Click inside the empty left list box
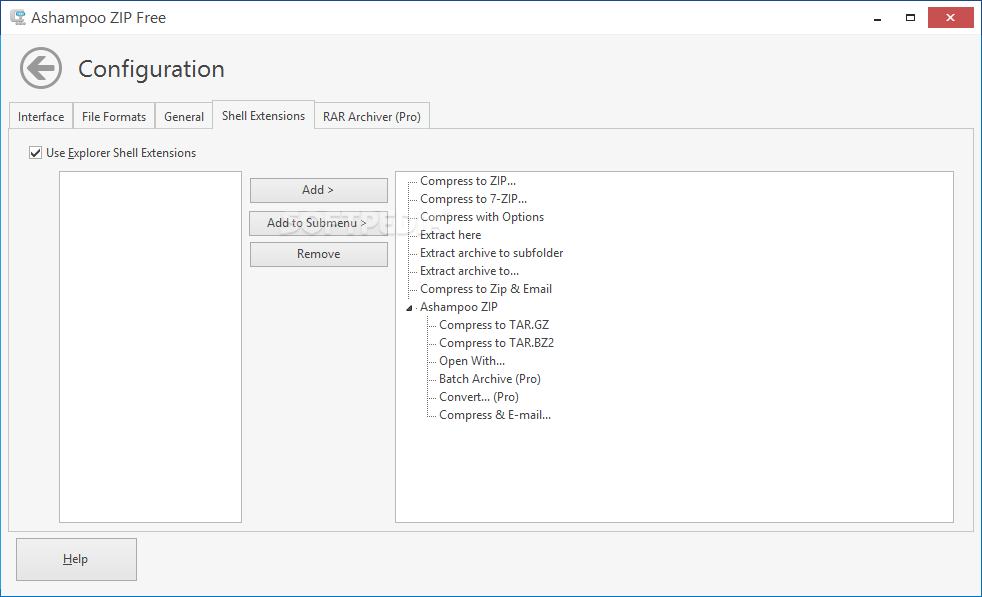The height and width of the screenshot is (597, 982). point(150,347)
